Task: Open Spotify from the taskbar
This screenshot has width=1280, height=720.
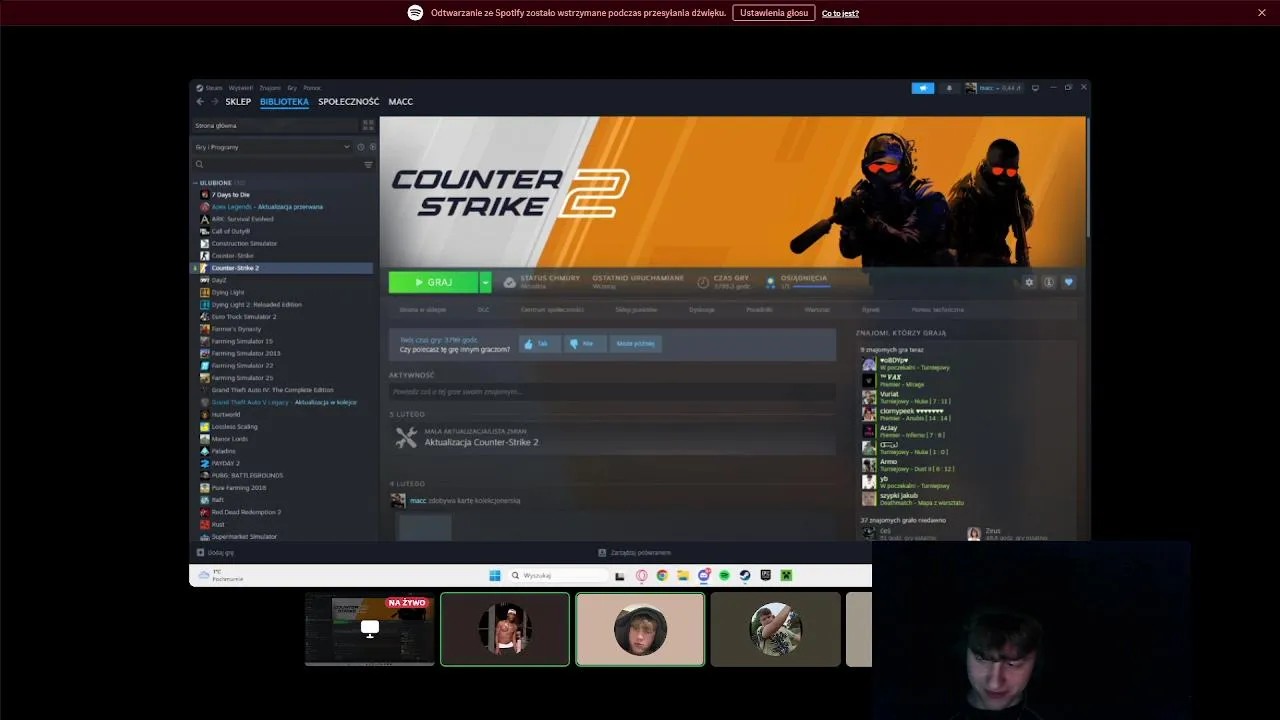Action: pyautogui.click(x=724, y=576)
